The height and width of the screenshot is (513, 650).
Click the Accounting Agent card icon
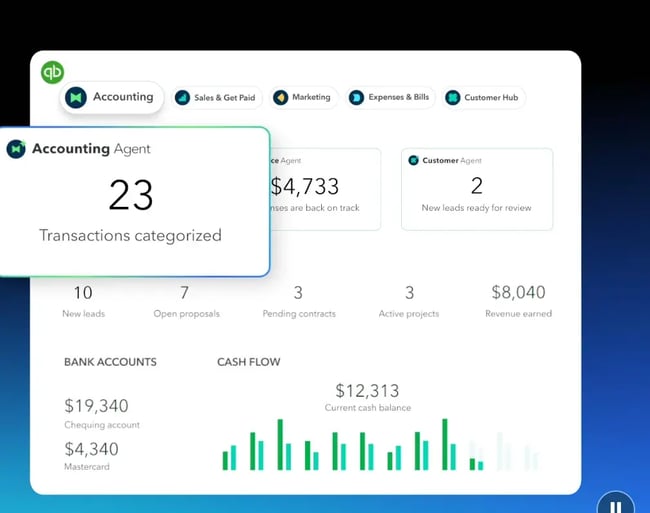click(16, 149)
